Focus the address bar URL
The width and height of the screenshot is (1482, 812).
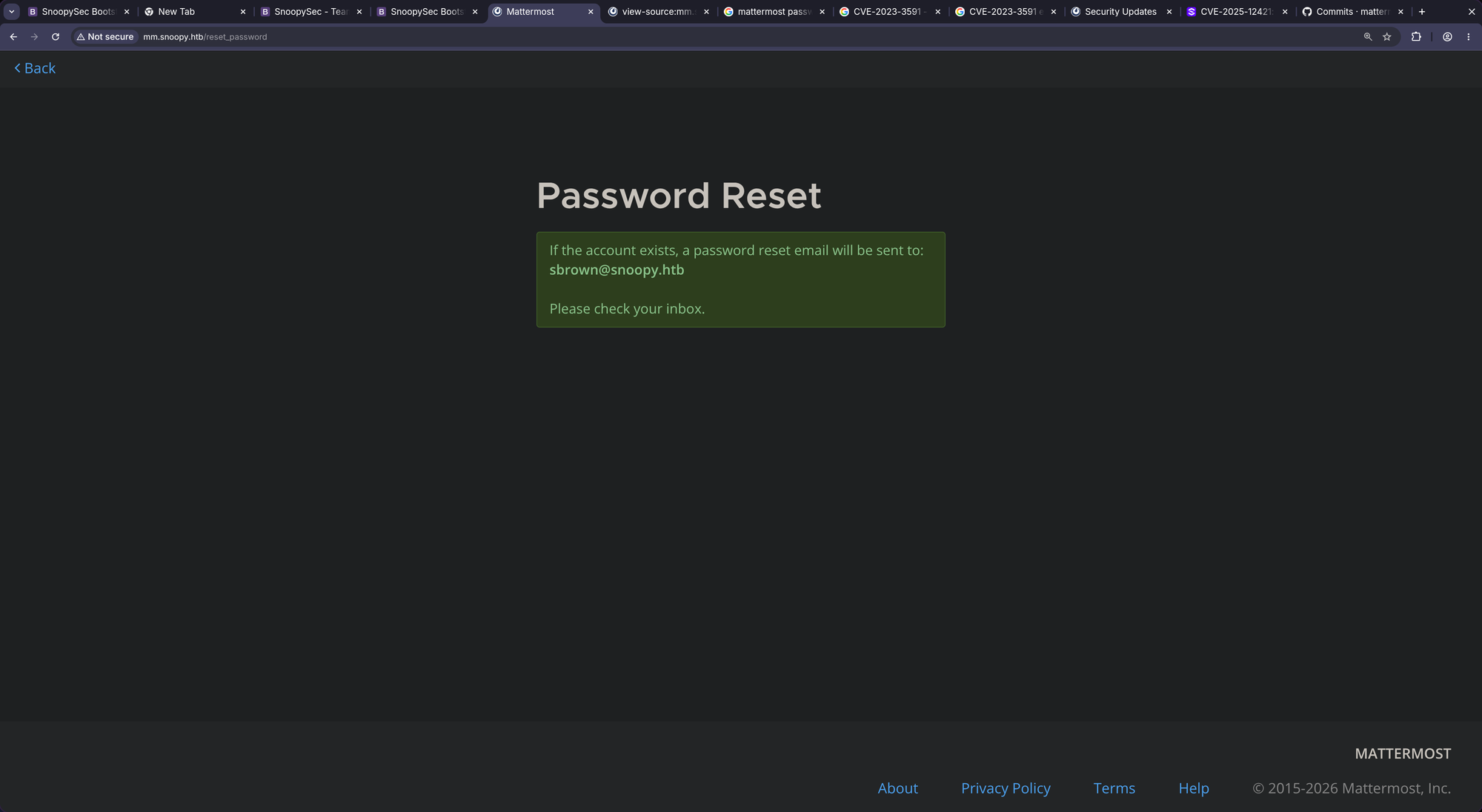[x=205, y=36]
